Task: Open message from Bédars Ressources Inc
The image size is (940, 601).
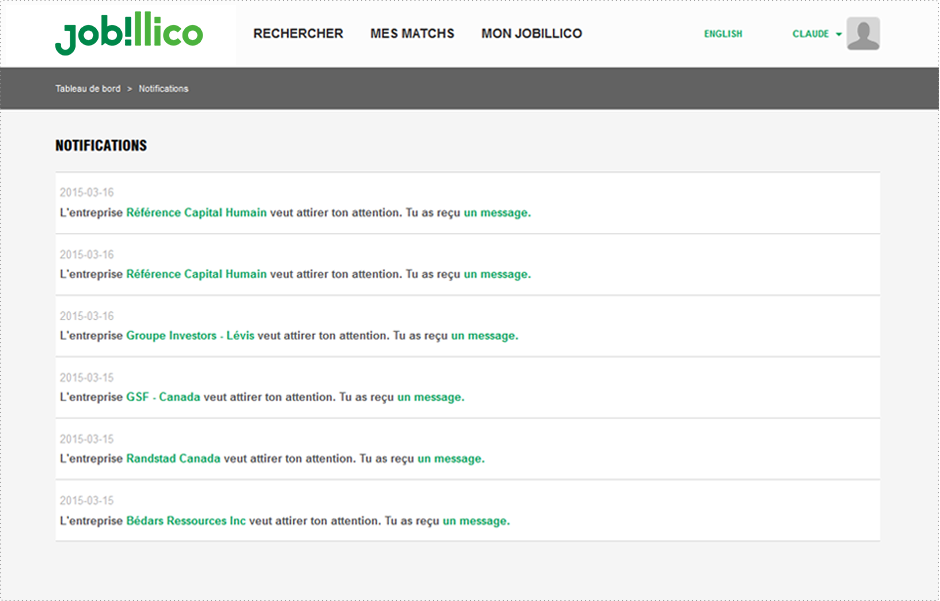Action: (x=476, y=521)
